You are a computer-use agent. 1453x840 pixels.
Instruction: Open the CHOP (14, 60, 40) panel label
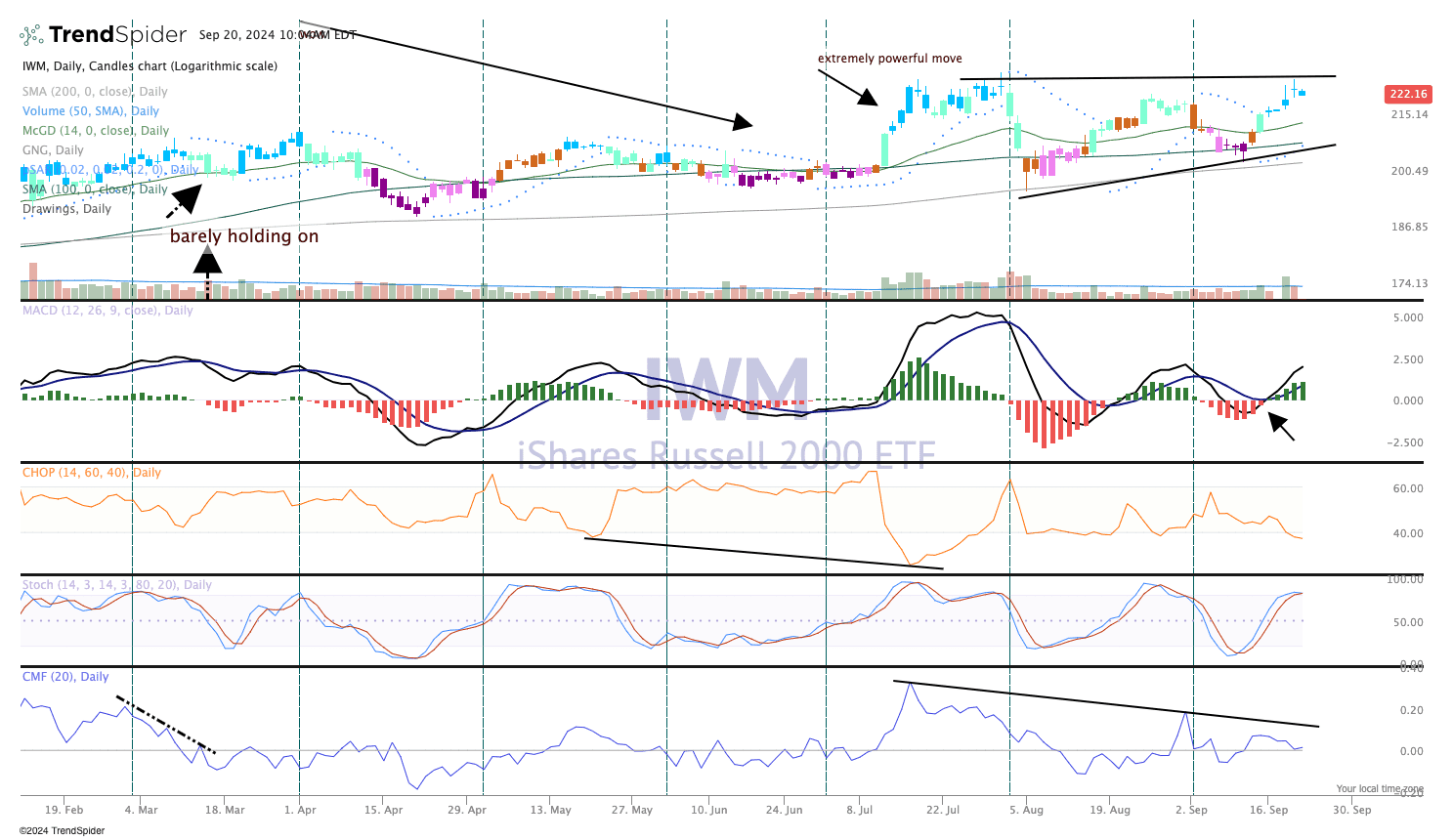pyautogui.click(x=92, y=473)
